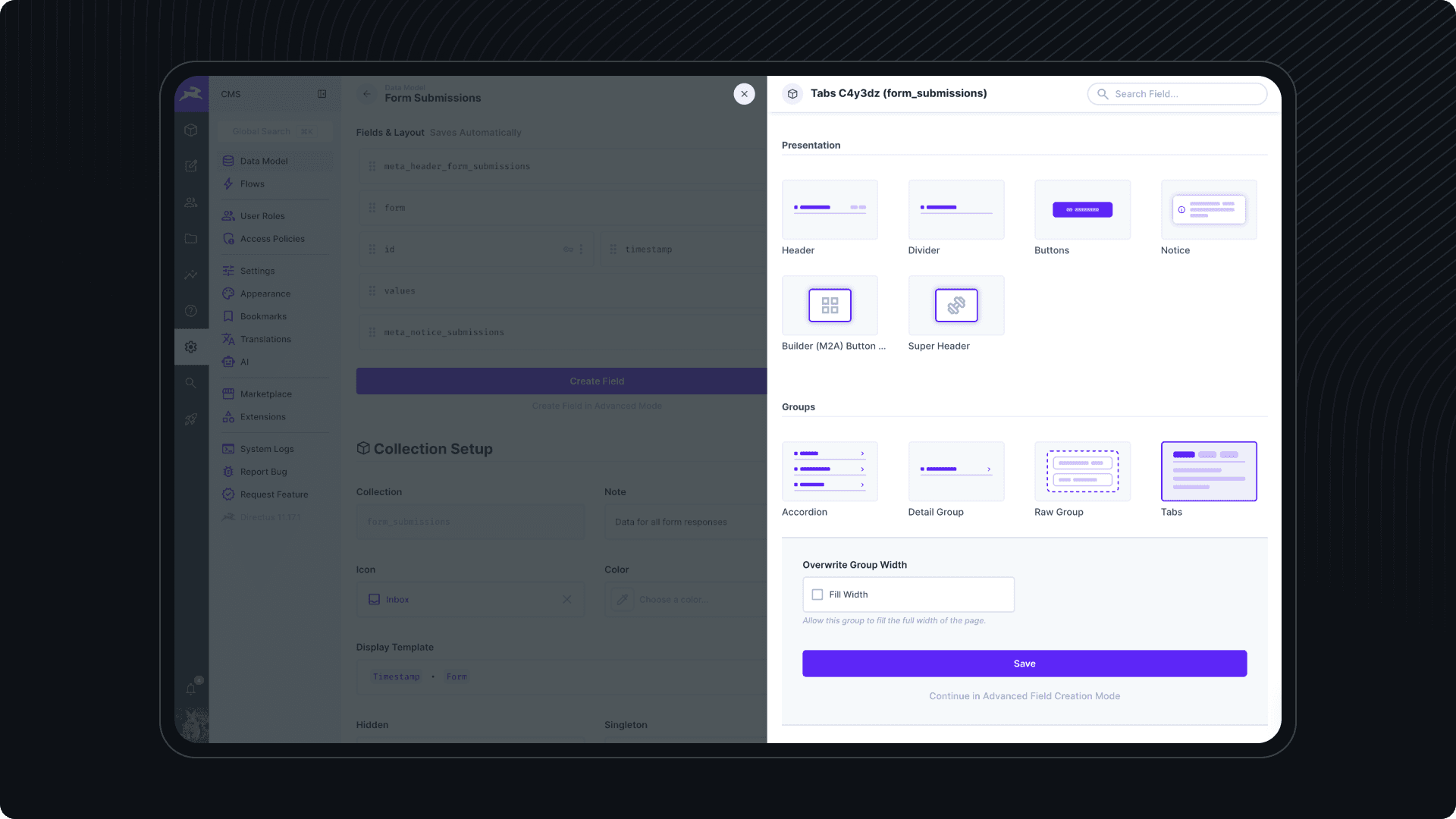Click the Global Search box
The image size is (1456, 819).
pyautogui.click(x=275, y=131)
